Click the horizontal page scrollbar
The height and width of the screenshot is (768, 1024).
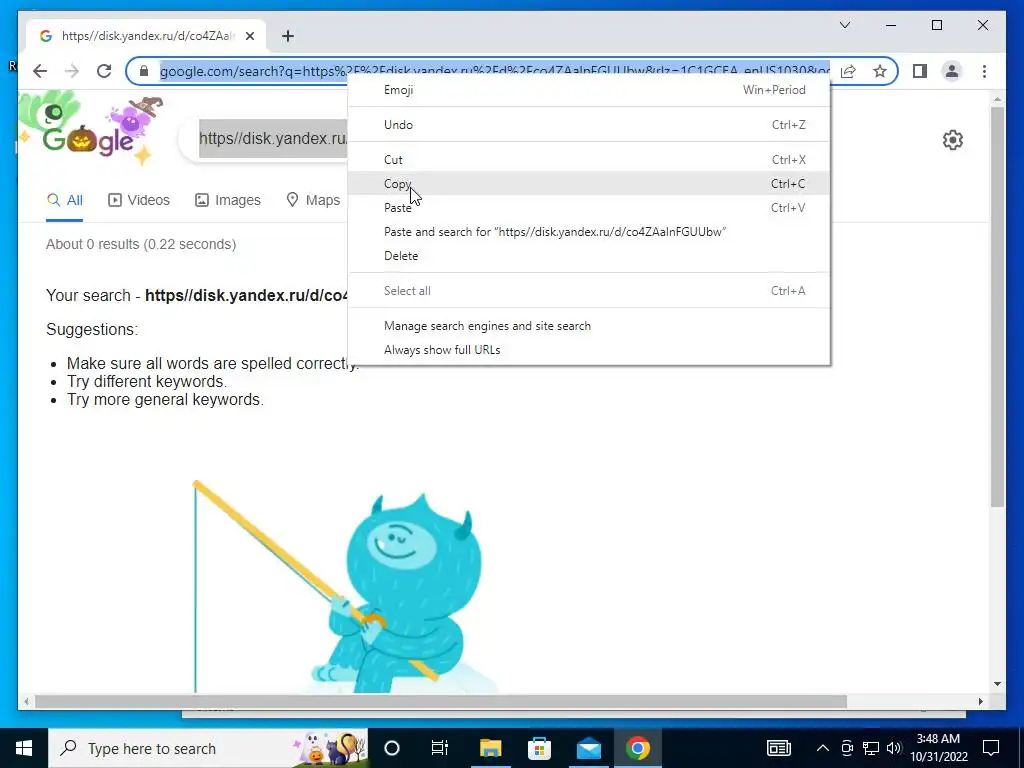[x=441, y=701]
